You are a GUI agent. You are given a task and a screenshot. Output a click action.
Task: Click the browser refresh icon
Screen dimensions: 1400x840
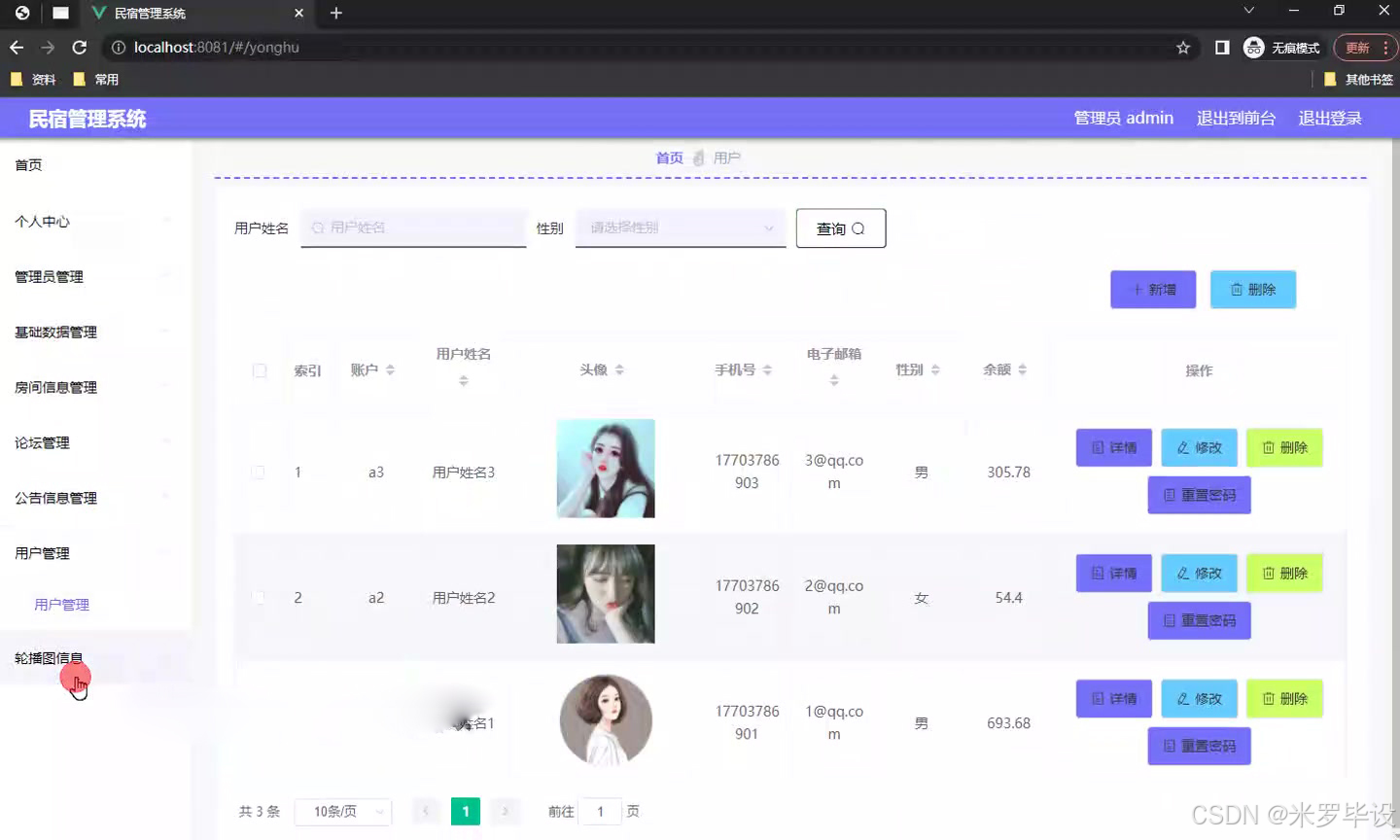81,47
